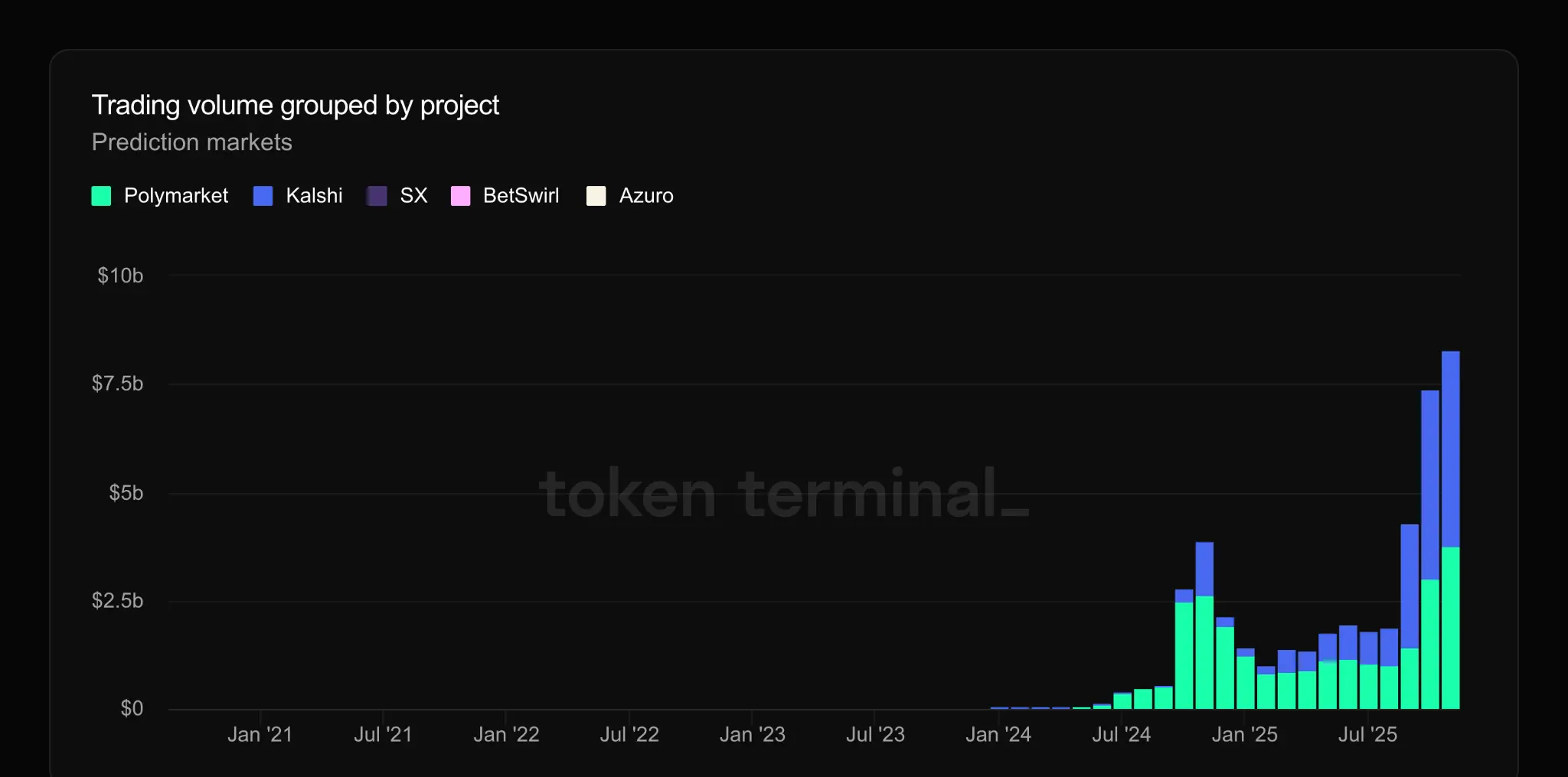
Task: Toggle the Polymarket series label in the legend
Action: pos(176,196)
